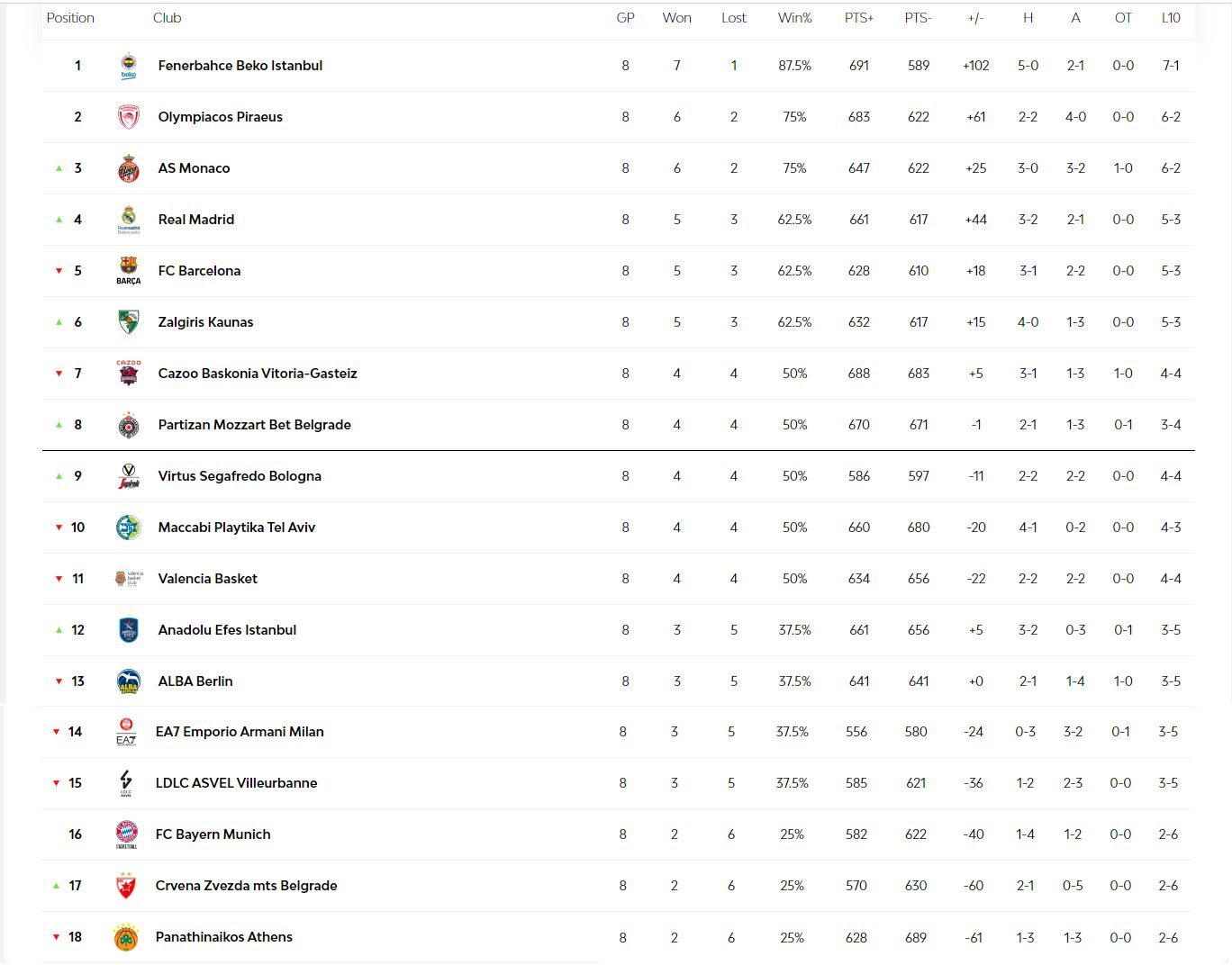
Task: Open Virtus Segafredo Bologna team page
Action: pyautogui.click(x=239, y=476)
